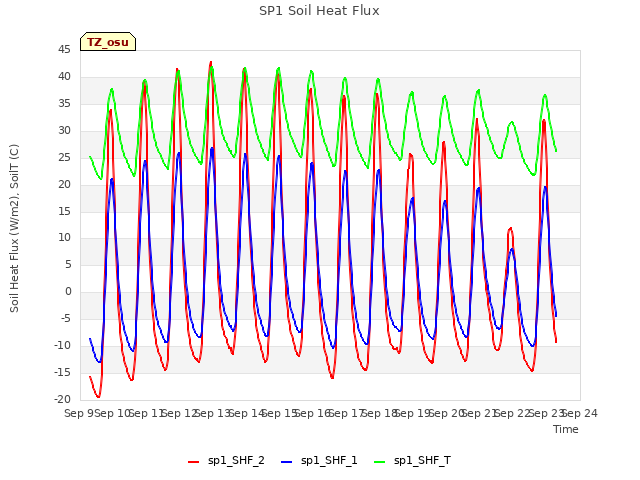The height and width of the screenshot is (480, 640).
Task: Click the blue sp1_SHF_1 legend swatch
Action: click(x=287, y=462)
